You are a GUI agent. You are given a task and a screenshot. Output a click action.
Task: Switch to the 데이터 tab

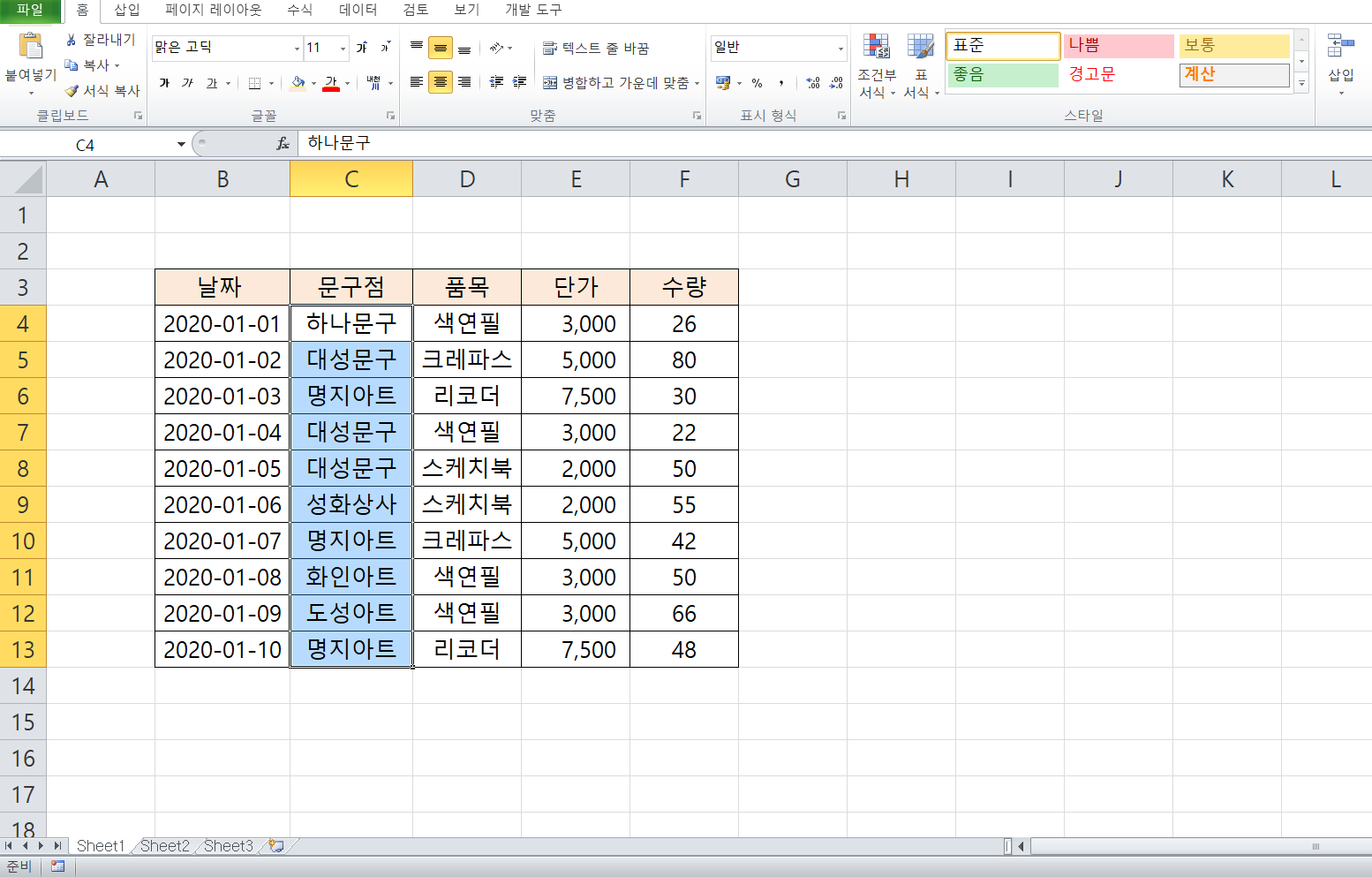358,11
